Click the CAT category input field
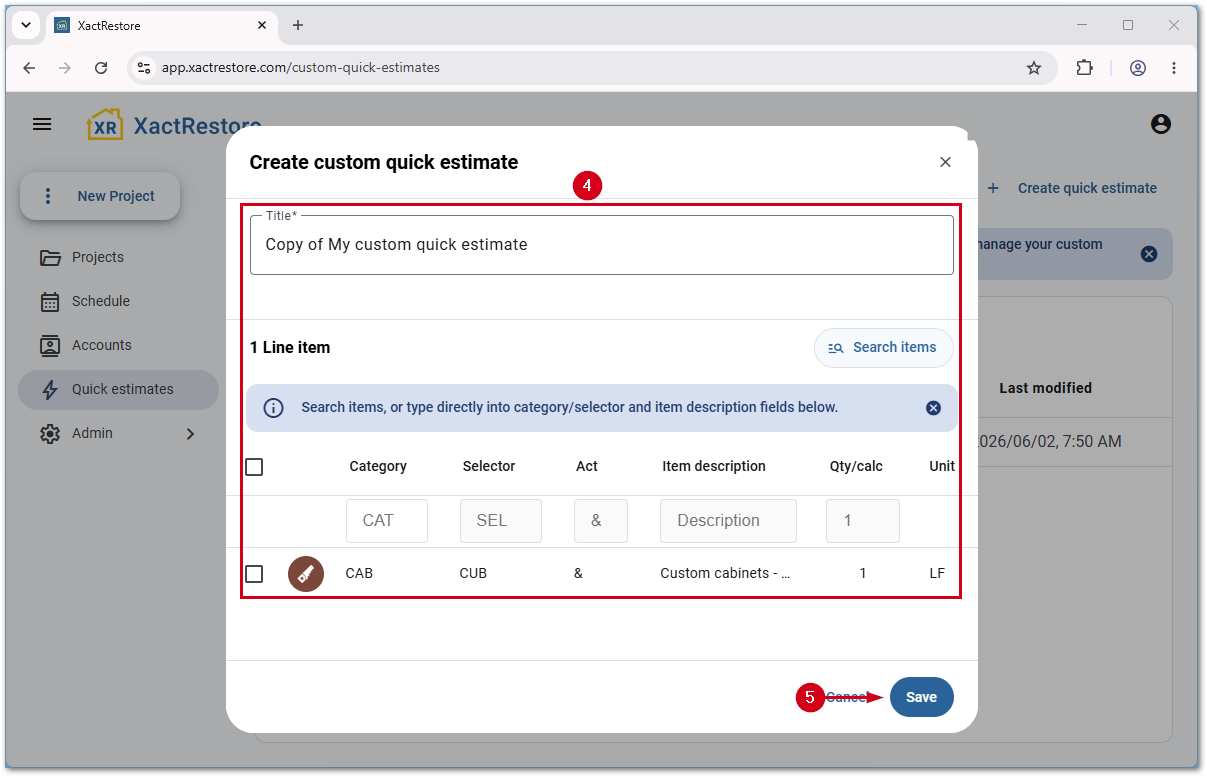 (387, 521)
